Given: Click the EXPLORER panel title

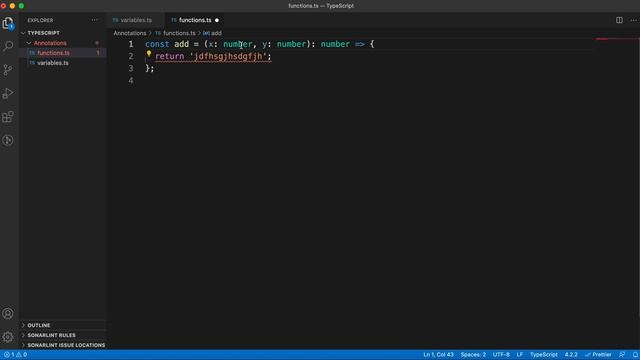Looking at the screenshot, I should (x=40, y=20).
